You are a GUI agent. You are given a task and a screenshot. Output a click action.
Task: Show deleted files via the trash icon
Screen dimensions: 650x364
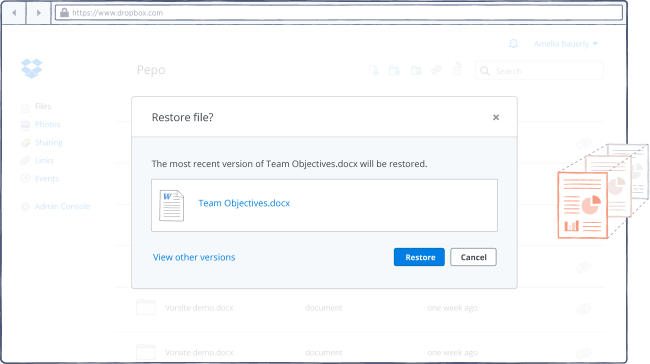(x=457, y=68)
